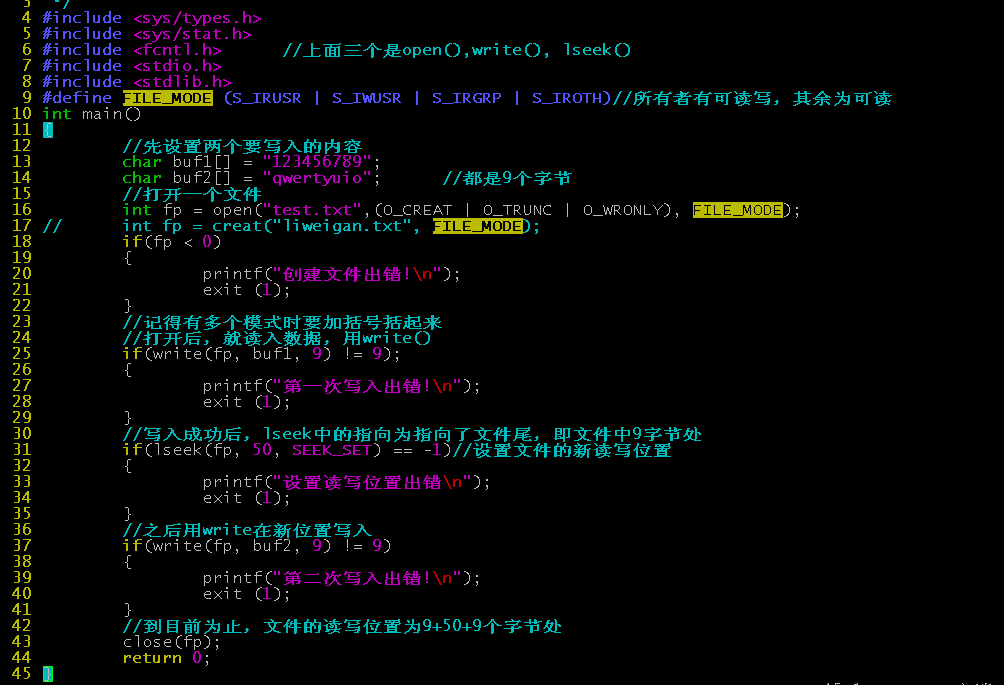This screenshot has width=1004, height=685.
Task: Click the comment 之后用write在新位置写入
Action: coord(247,530)
